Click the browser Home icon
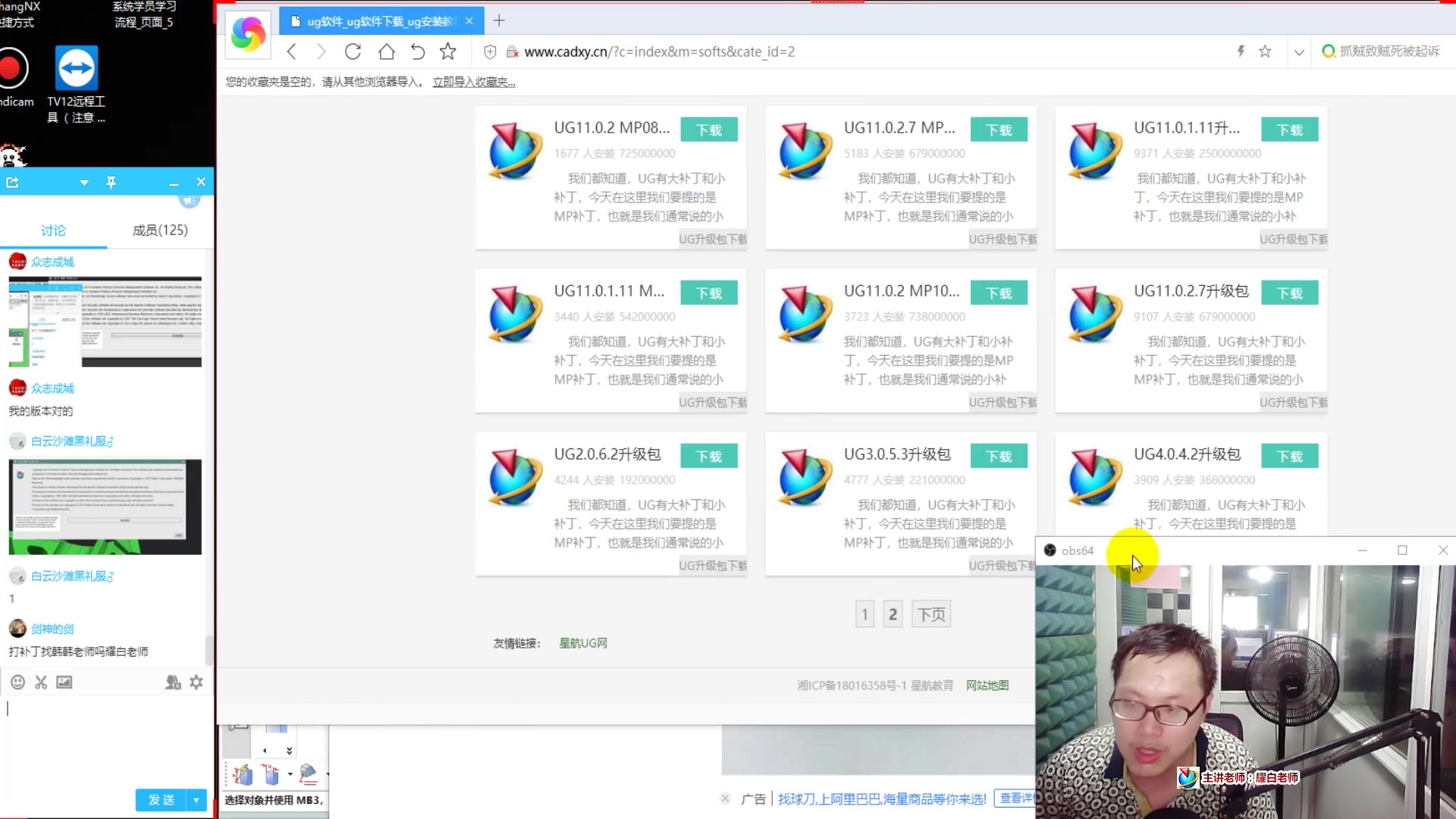The width and height of the screenshot is (1456, 819). 387,52
